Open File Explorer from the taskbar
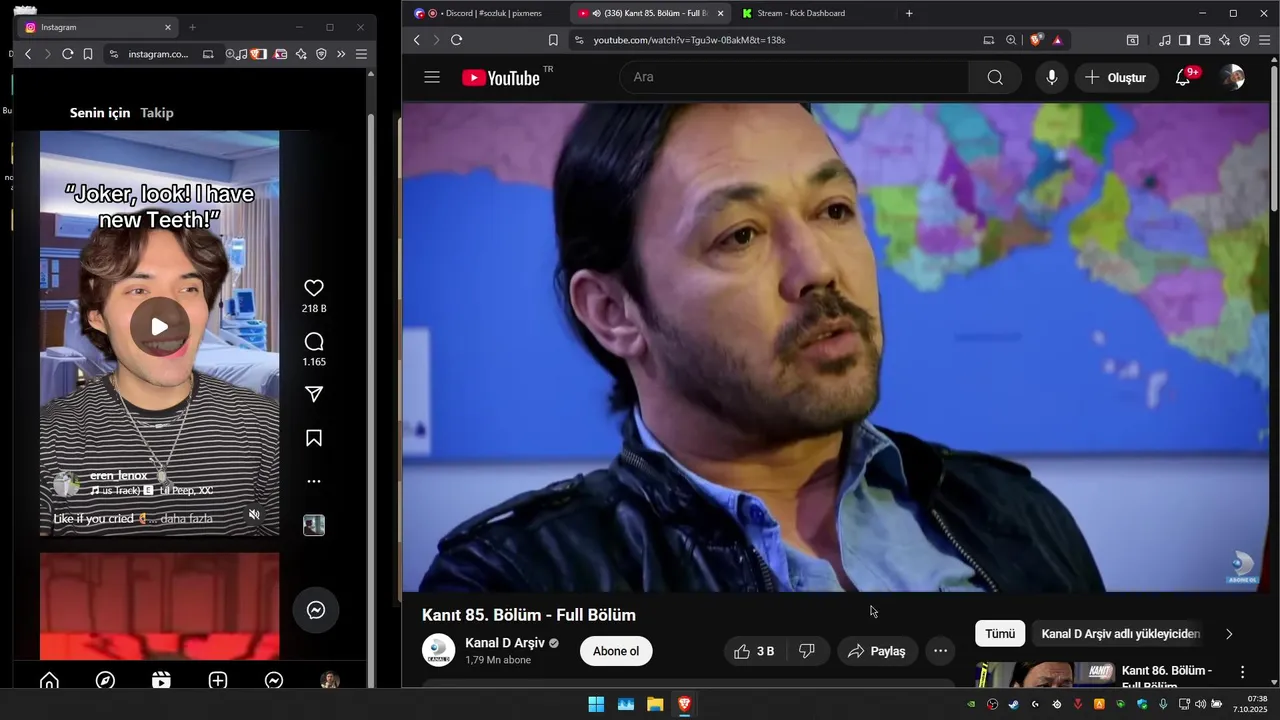The height and width of the screenshot is (720, 1280). coord(655,704)
